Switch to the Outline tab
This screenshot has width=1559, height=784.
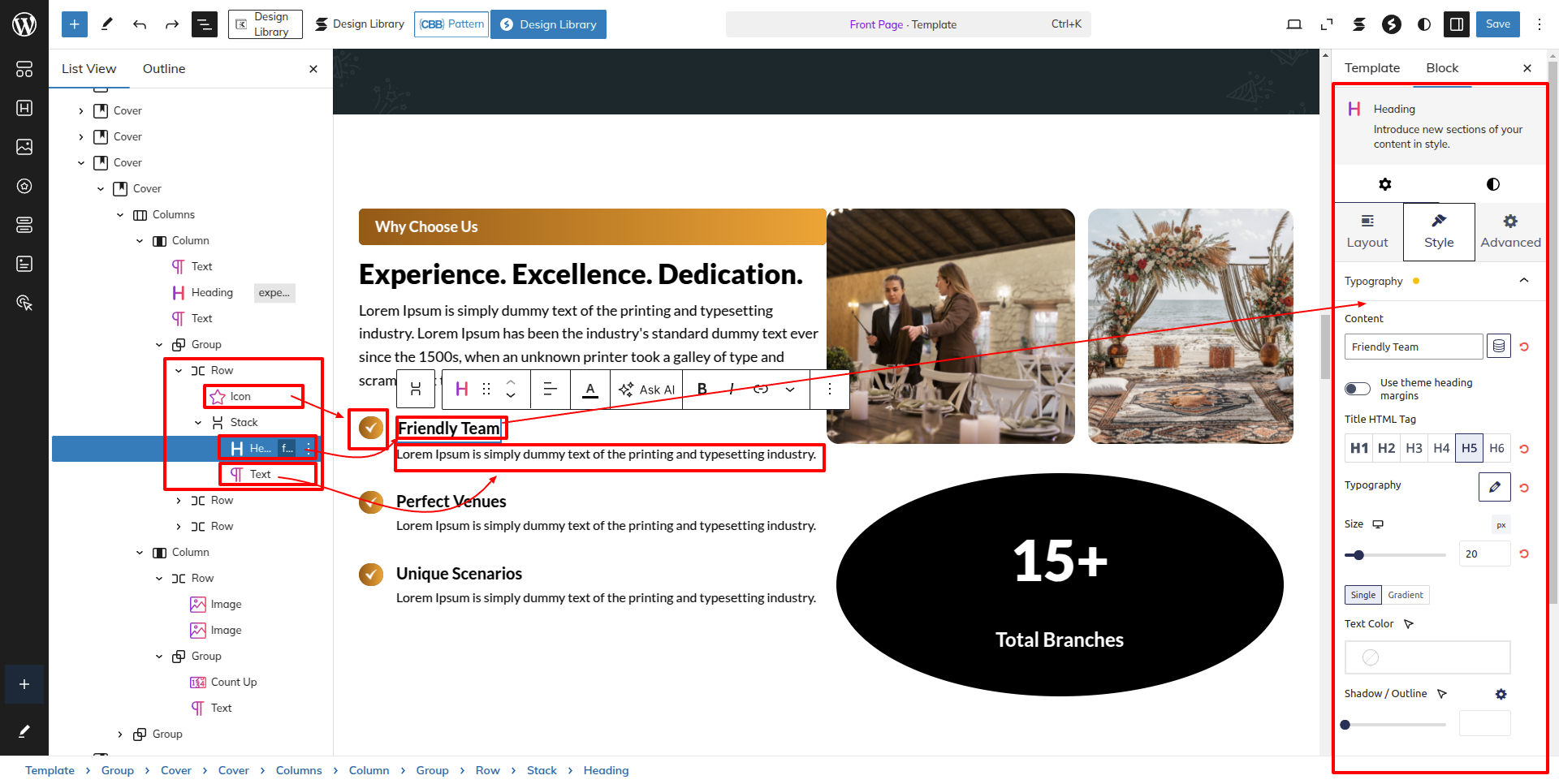[164, 69]
